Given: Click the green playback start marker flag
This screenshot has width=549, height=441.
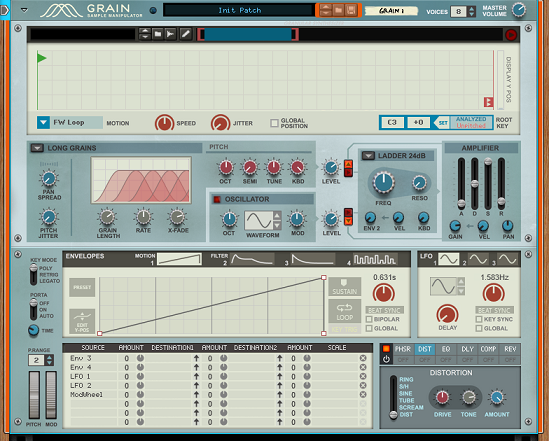Looking at the screenshot, I should click(x=42, y=58).
